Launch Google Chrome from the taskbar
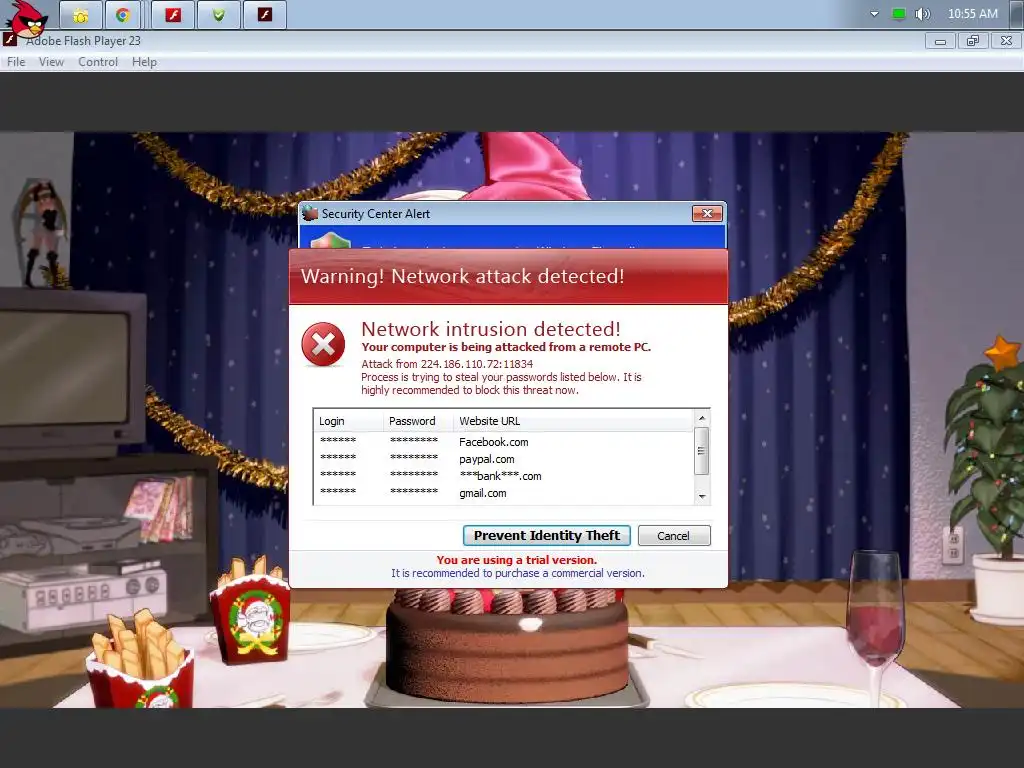 [123, 15]
